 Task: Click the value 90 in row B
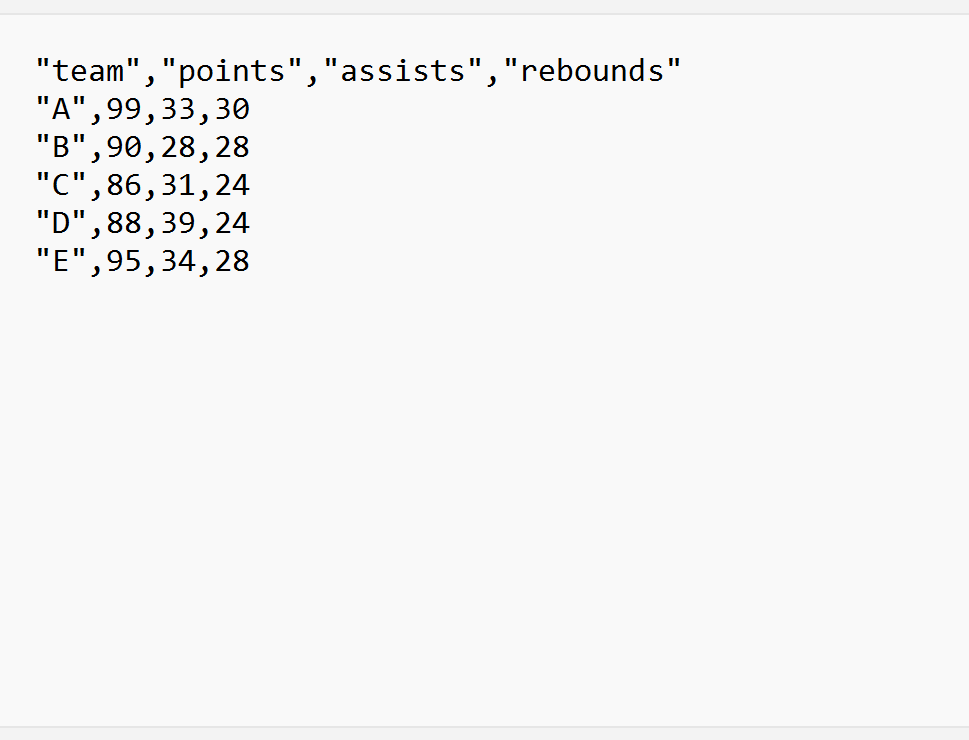tap(124, 147)
